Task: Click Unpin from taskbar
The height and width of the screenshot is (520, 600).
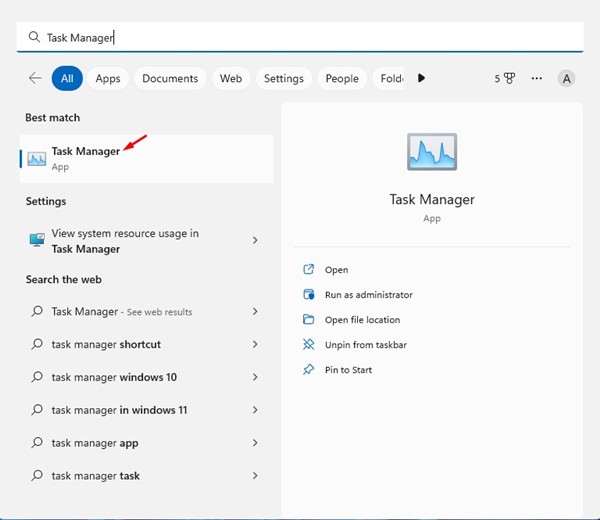Action: pyautogui.click(x=365, y=345)
